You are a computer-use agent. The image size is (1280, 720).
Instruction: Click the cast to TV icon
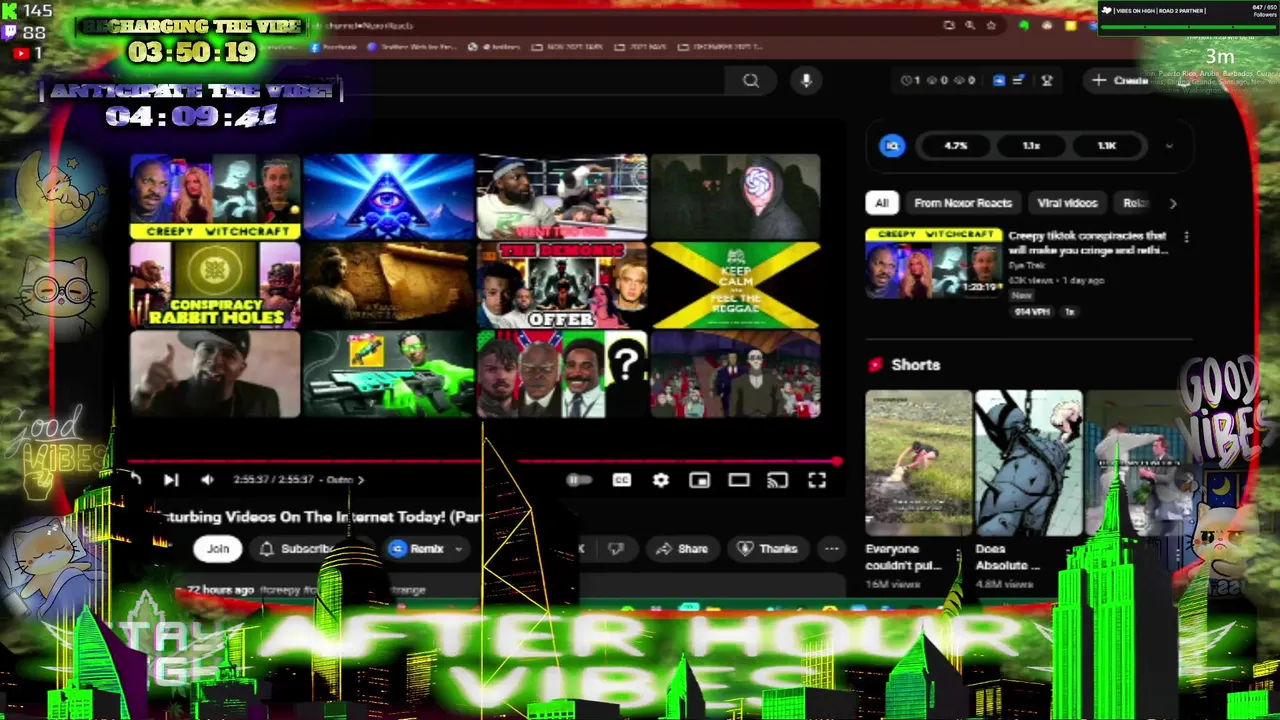point(777,481)
